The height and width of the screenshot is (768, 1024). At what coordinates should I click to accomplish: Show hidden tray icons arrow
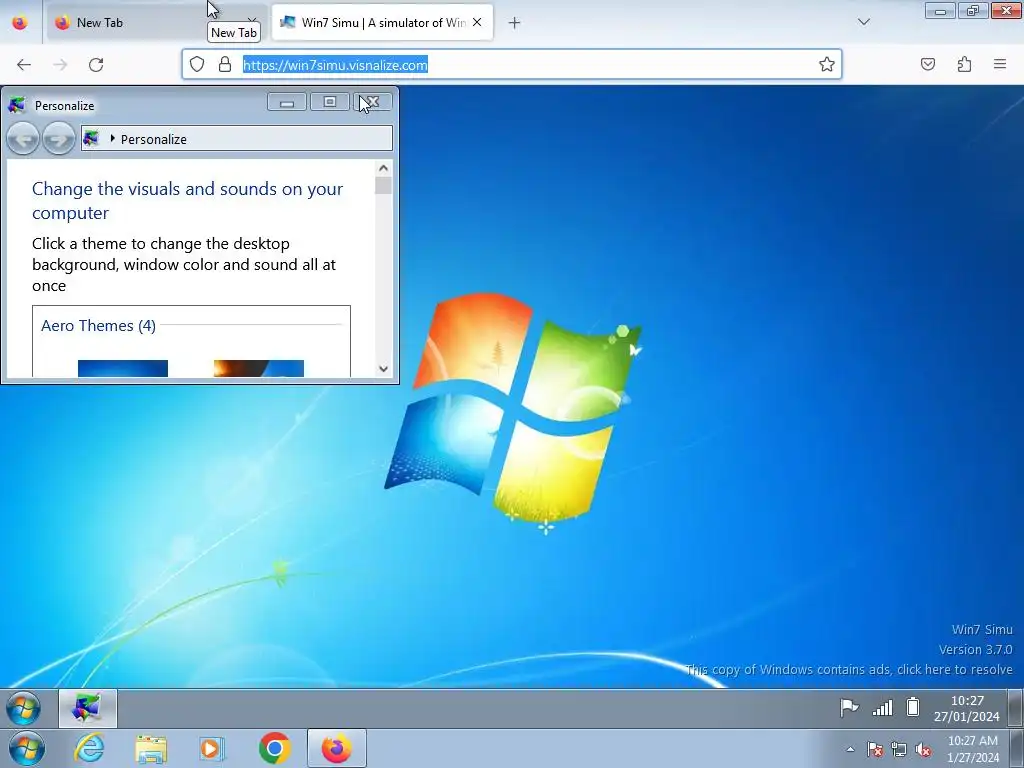click(850, 749)
